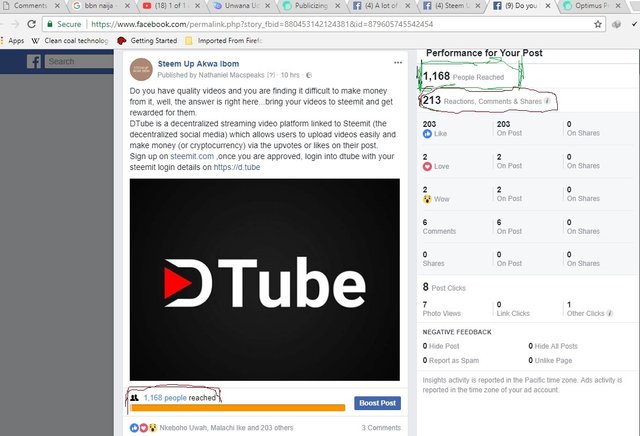Open the Getting Started bookmark

tap(147, 40)
